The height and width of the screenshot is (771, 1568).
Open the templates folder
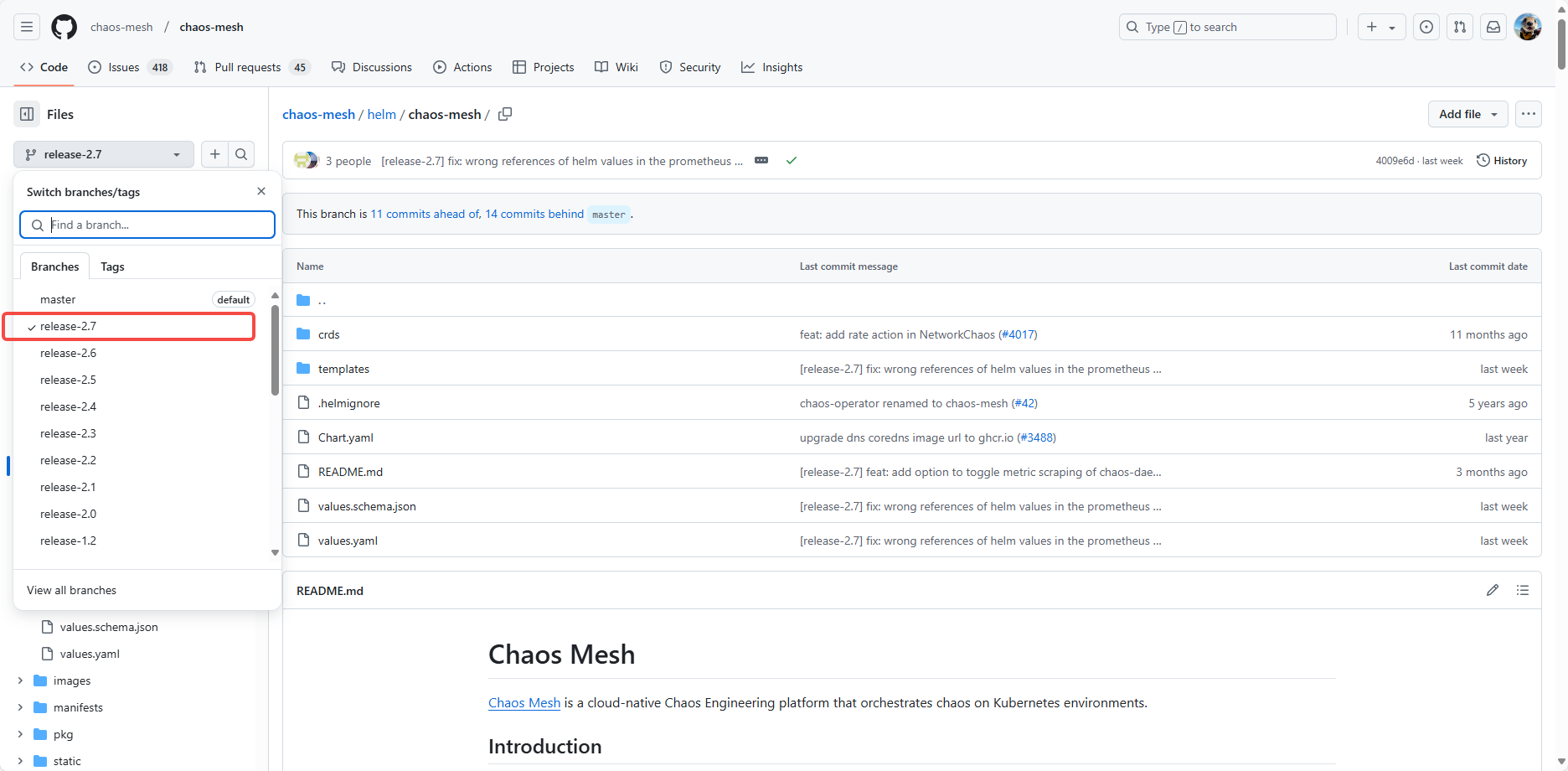tap(343, 369)
